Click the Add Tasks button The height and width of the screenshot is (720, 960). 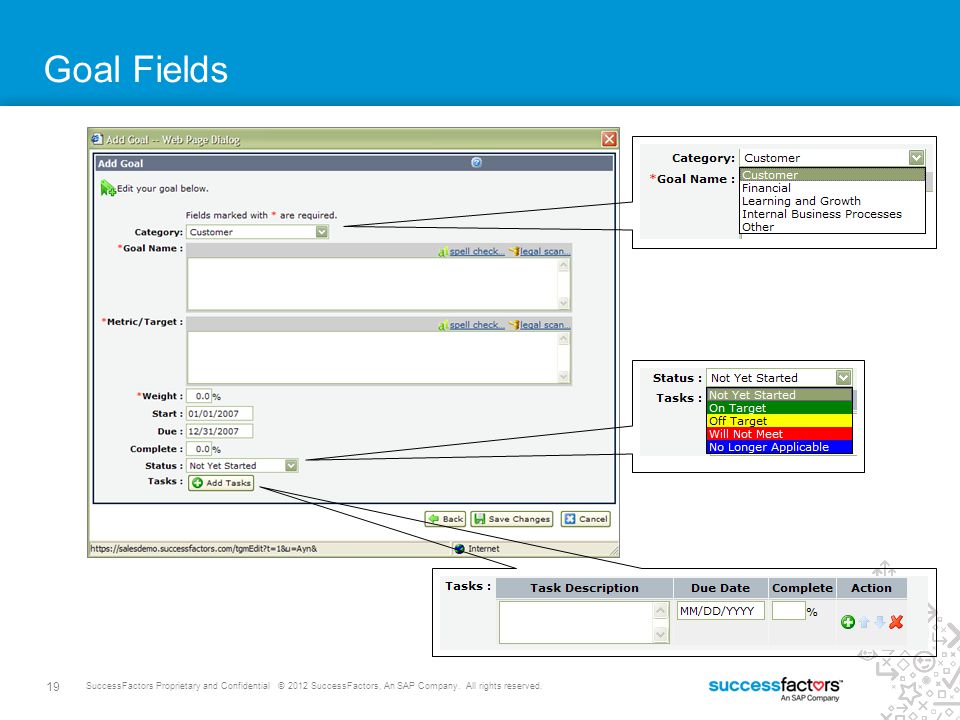[220, 482]
